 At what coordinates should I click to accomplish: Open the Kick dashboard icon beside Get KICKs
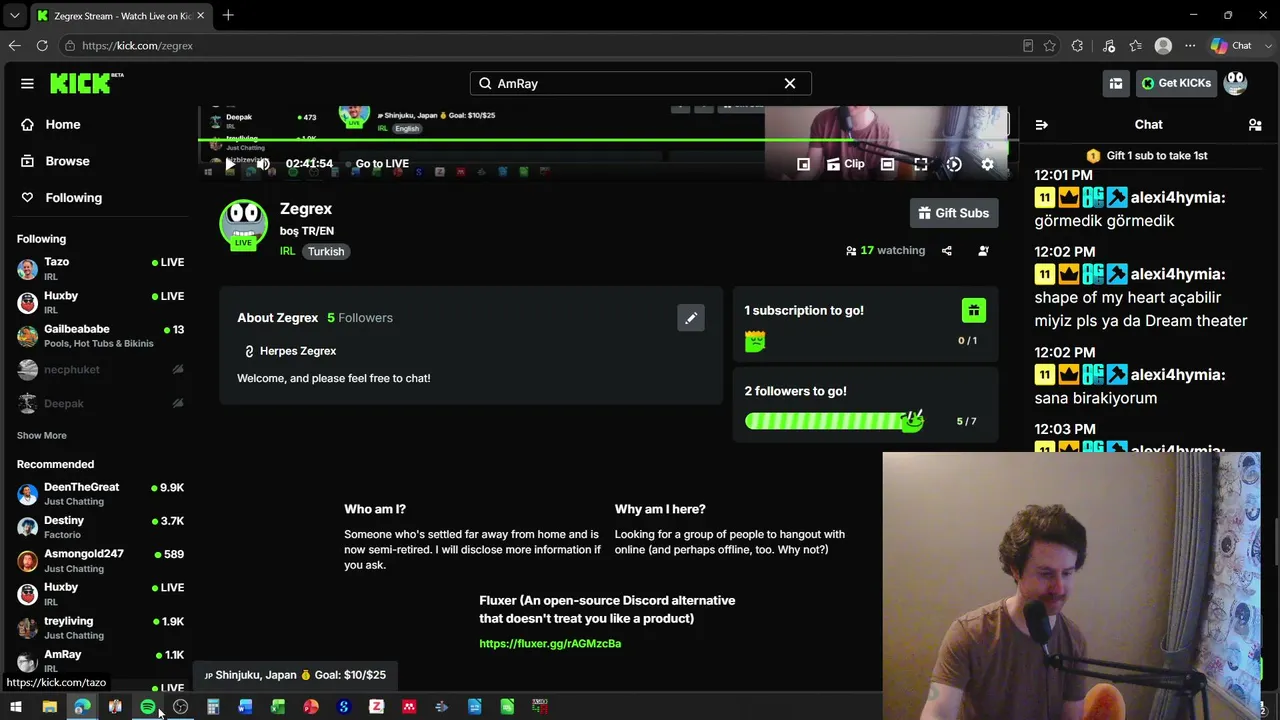coord(1115,83)
